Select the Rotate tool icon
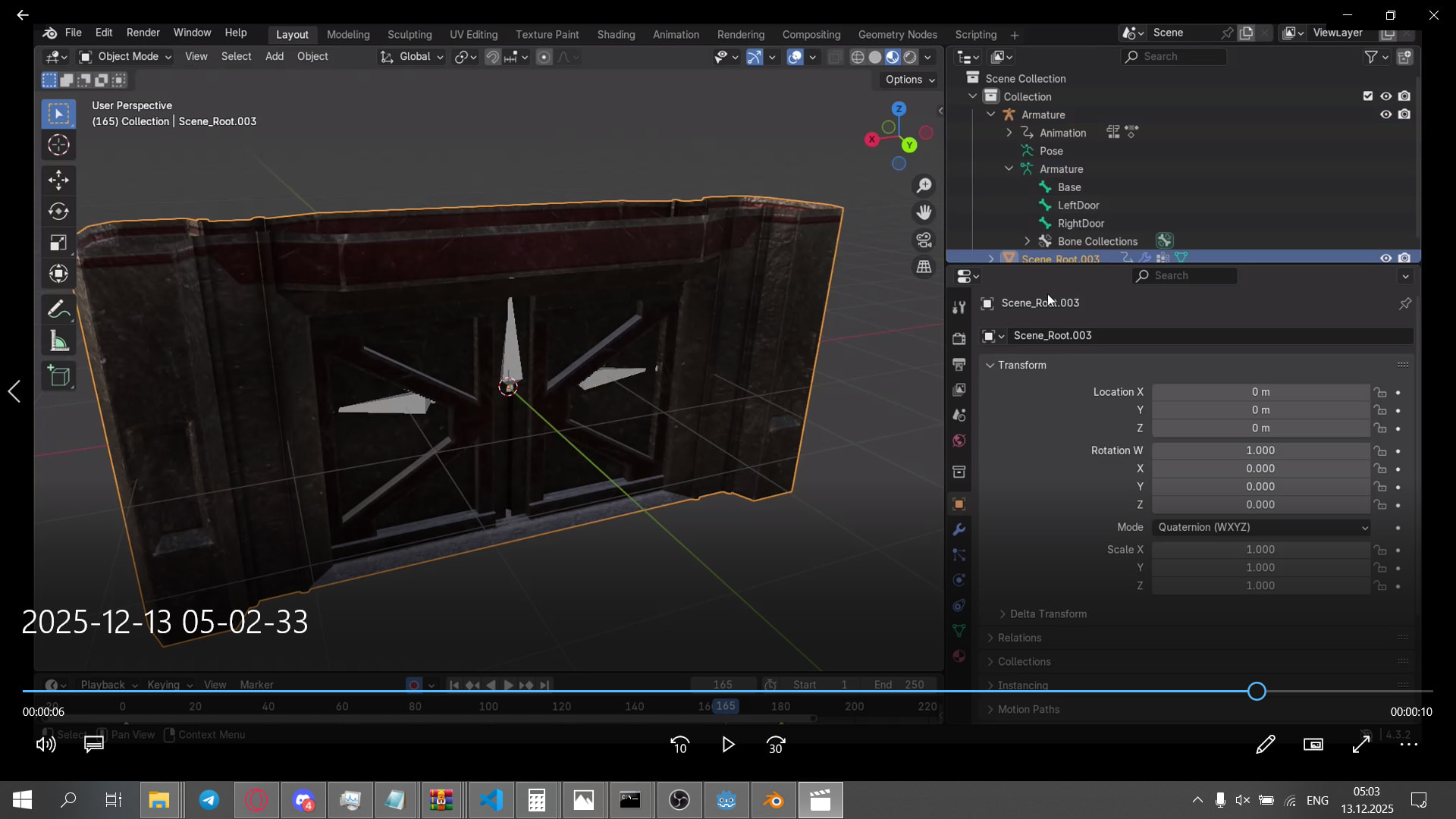This screenshot has height=819, width=1456. 58,212
